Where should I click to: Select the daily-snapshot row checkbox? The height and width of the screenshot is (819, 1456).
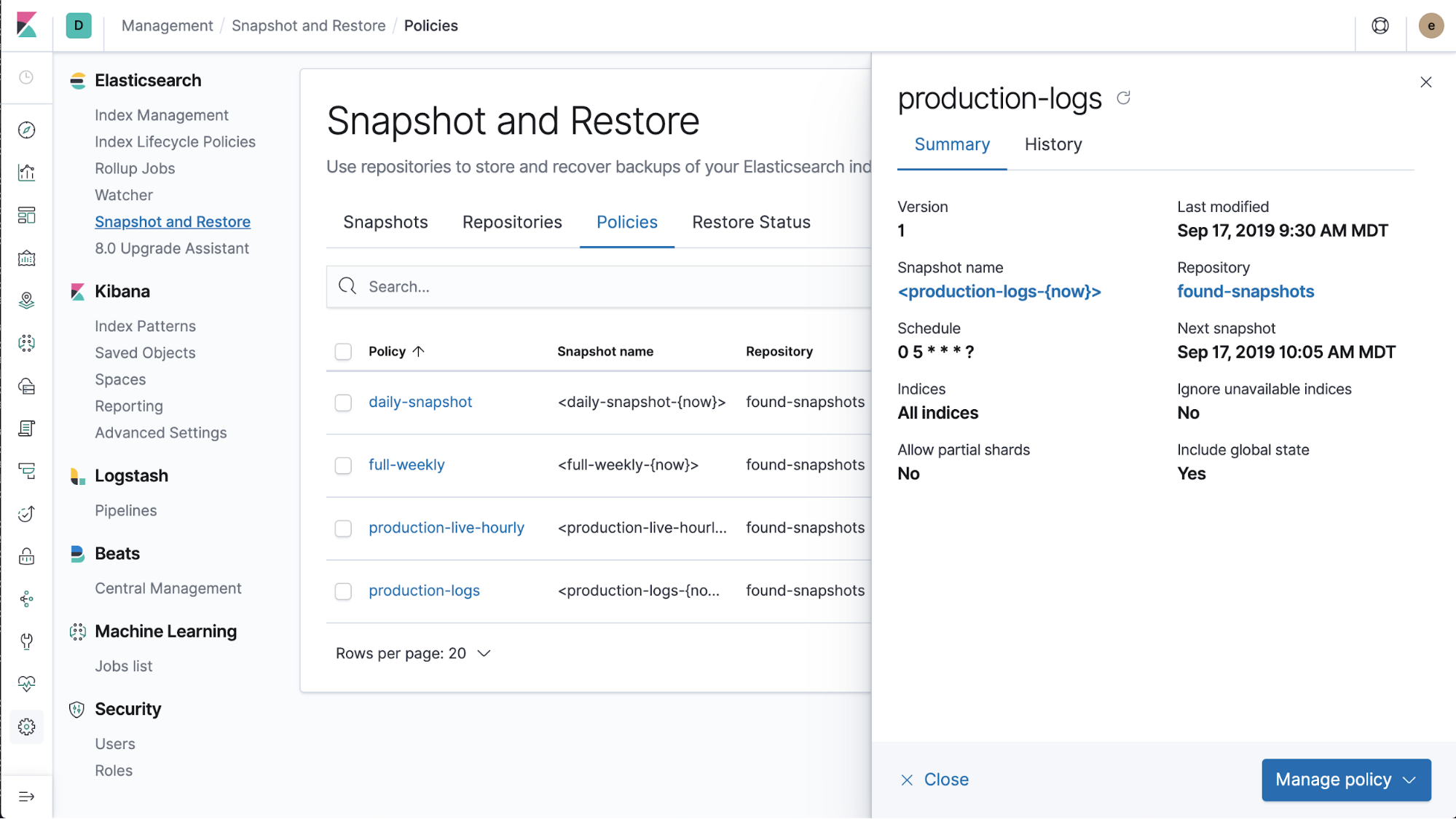tap(343, 402)
